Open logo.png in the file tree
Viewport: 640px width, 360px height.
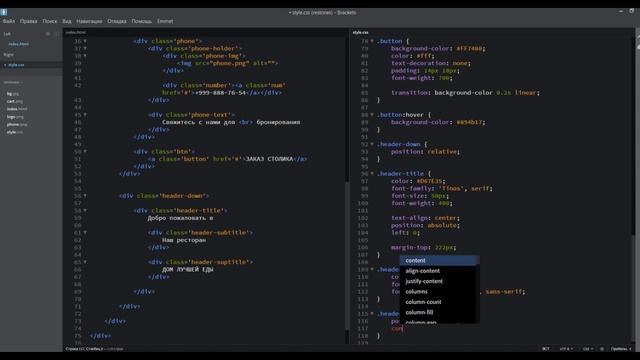point(15,117)
